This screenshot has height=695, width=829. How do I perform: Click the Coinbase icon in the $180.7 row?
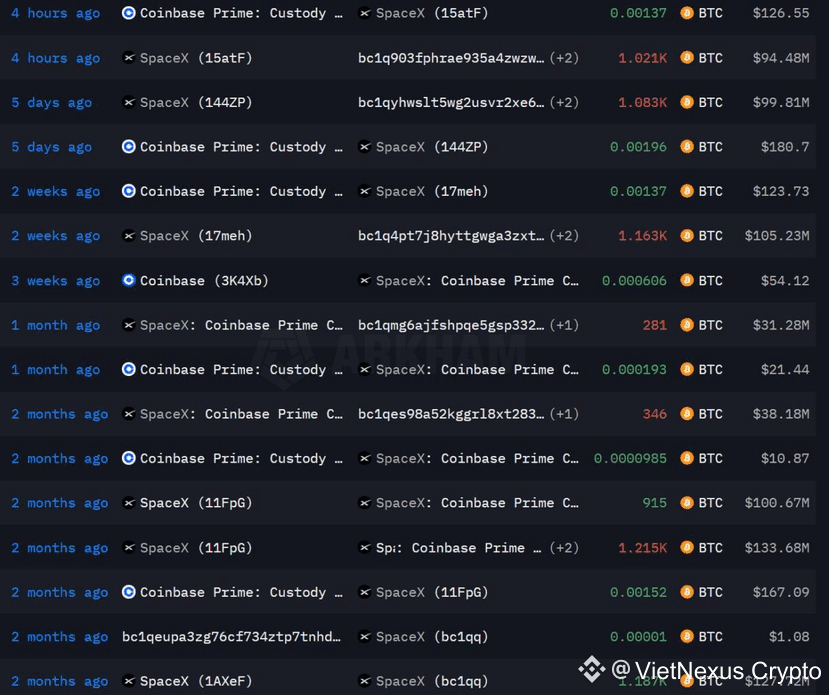pos(128,146)
